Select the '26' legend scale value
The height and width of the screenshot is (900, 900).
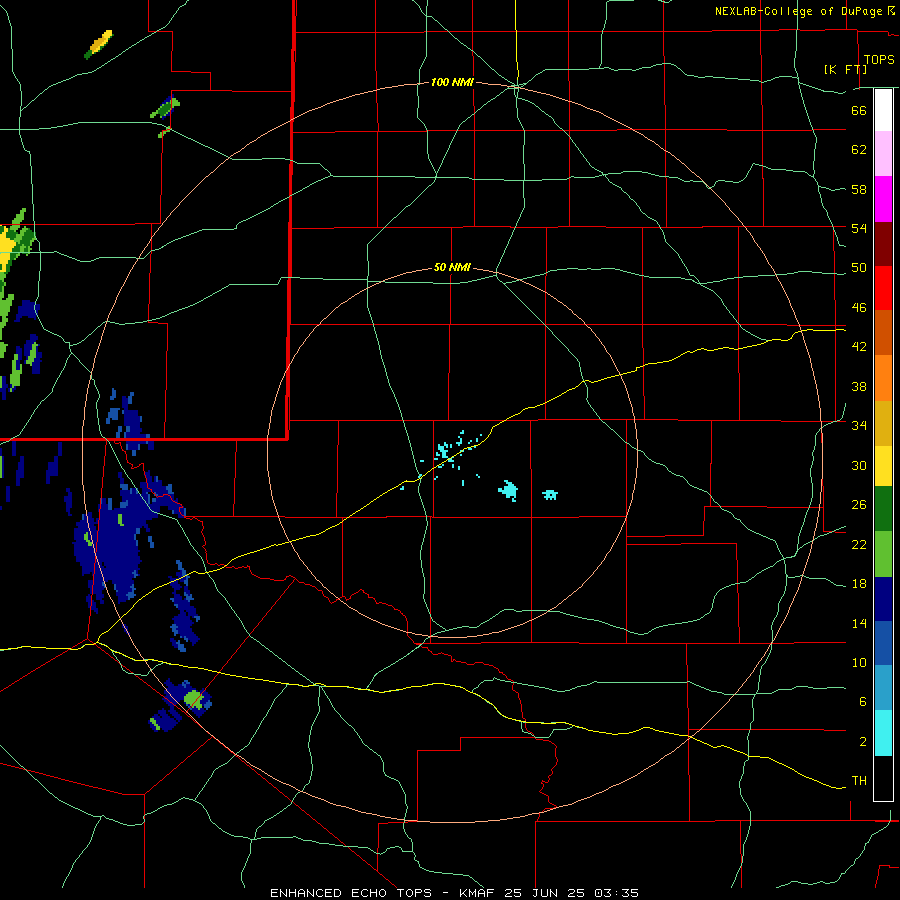coord(859,505)
